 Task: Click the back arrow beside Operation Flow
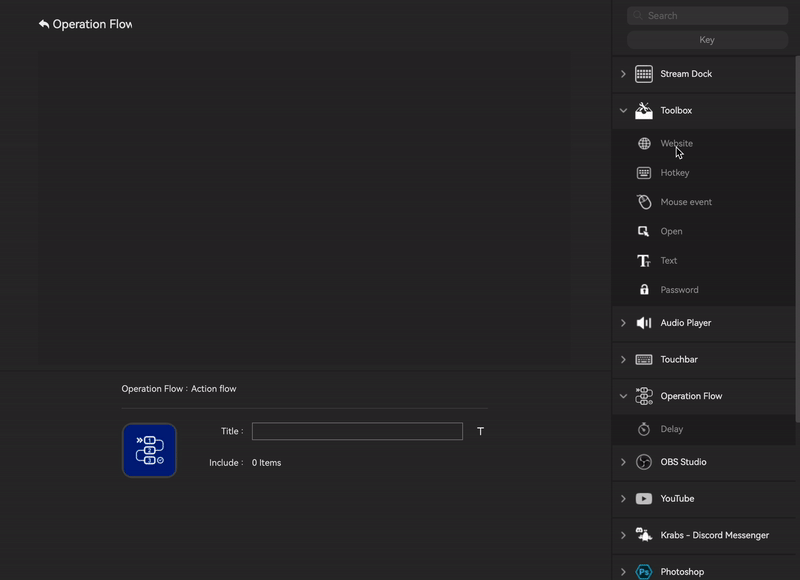[44, 24]
